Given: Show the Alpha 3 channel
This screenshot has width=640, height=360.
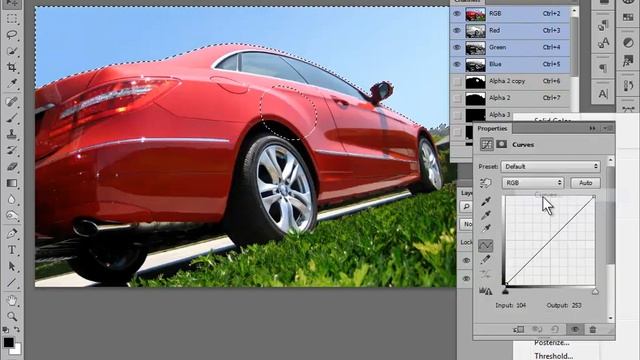Looking at the screenshot, I should coord(457,115).
